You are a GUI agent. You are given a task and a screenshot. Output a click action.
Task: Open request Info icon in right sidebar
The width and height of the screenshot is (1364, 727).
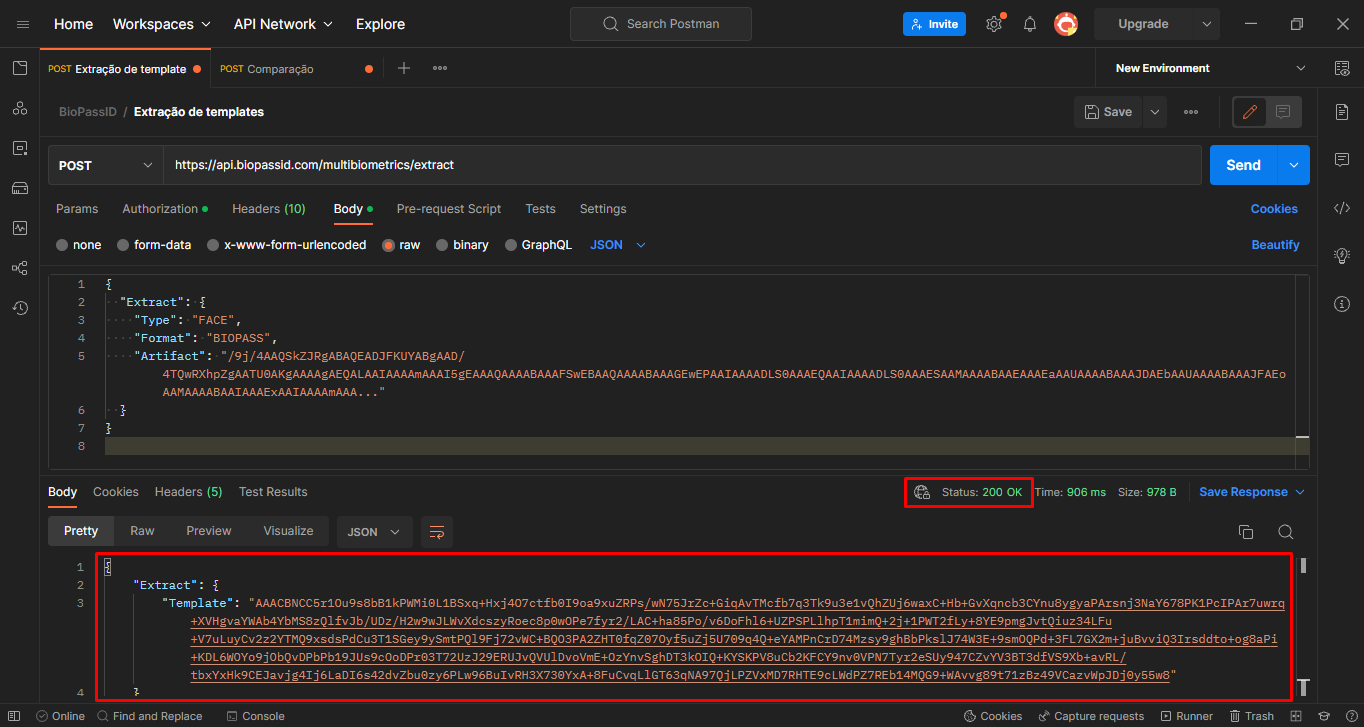point(1342,304)
